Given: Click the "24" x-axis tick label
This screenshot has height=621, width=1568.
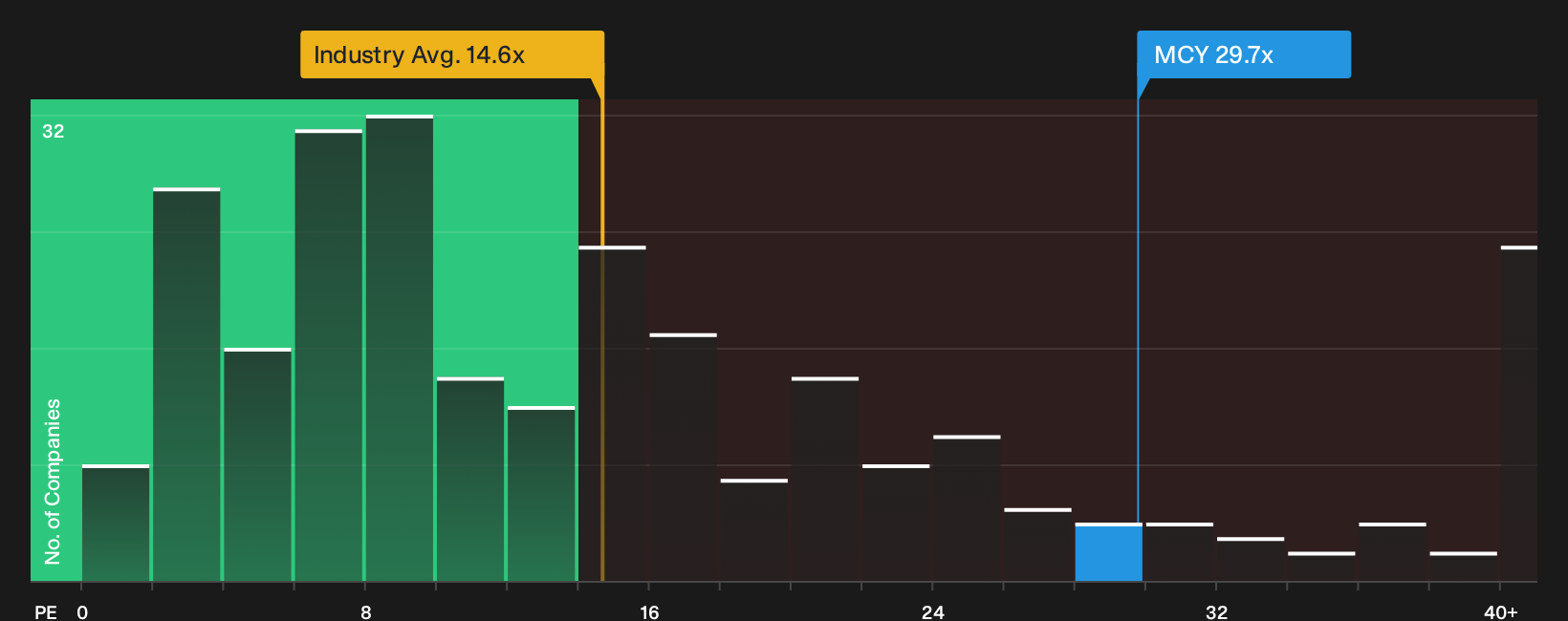Looking at the screenshot, I should coord(933,611).
